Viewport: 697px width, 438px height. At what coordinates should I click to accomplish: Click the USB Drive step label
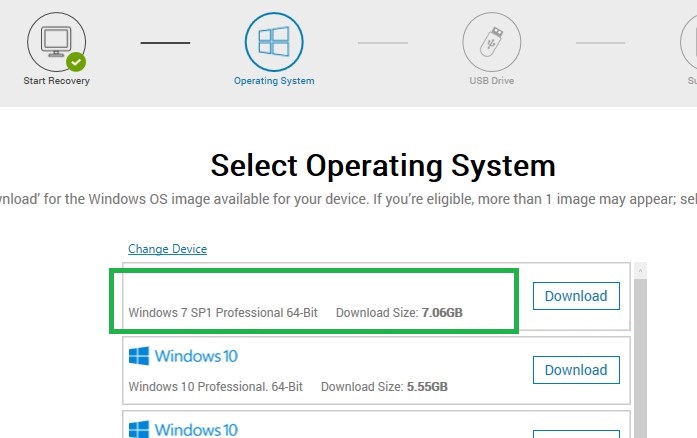click(x=492, y=81)
